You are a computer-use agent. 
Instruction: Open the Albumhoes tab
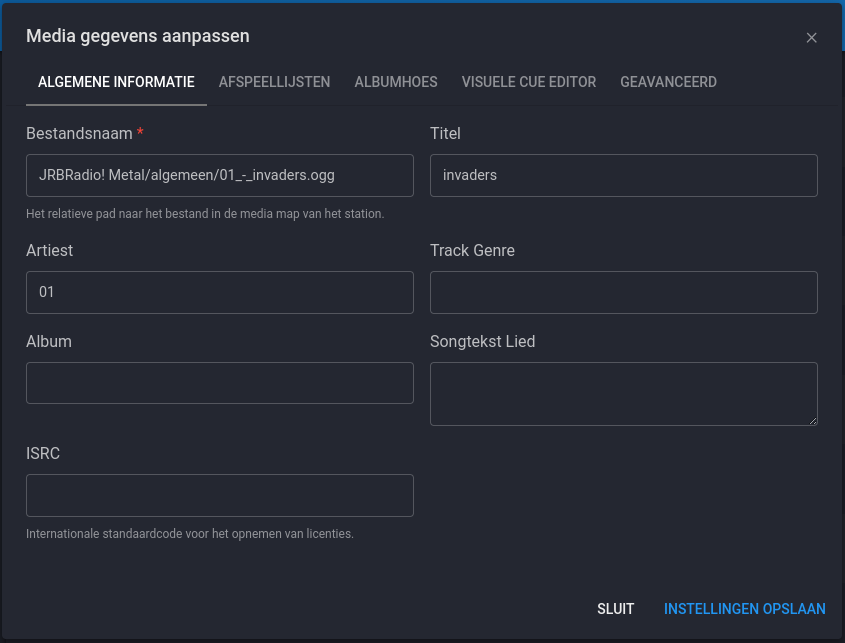395,82
